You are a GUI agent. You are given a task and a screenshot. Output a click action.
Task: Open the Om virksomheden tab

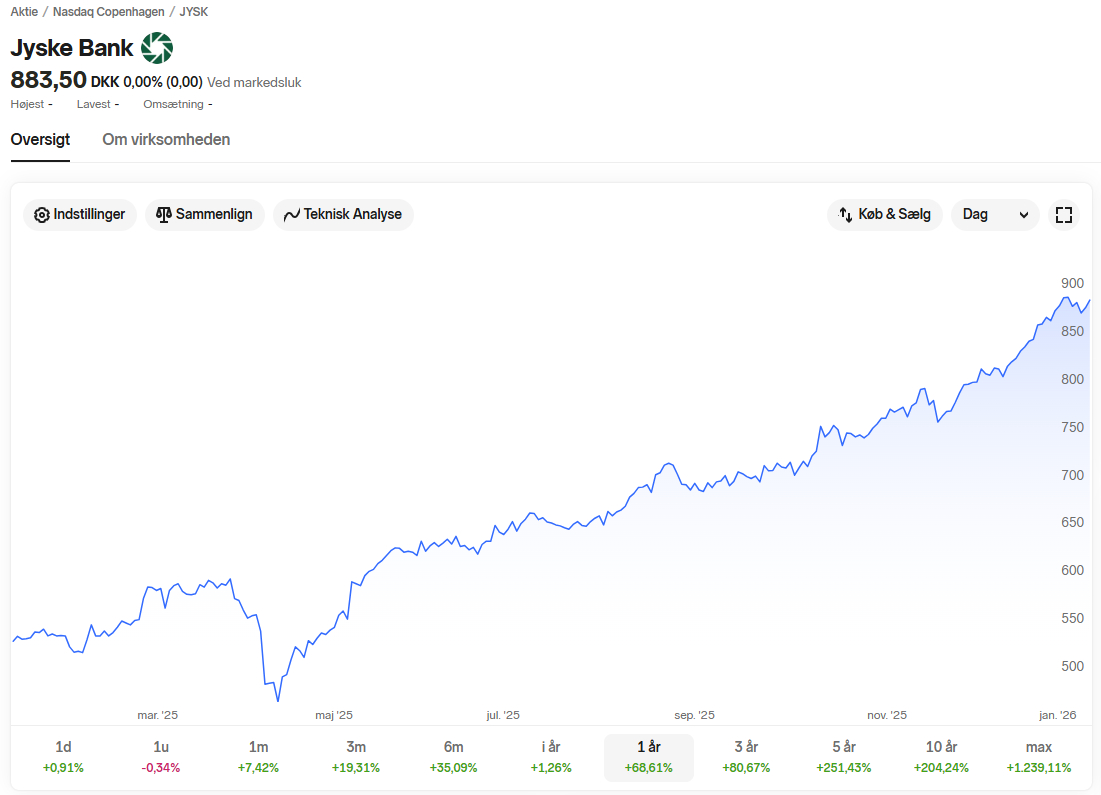[166, 139]
